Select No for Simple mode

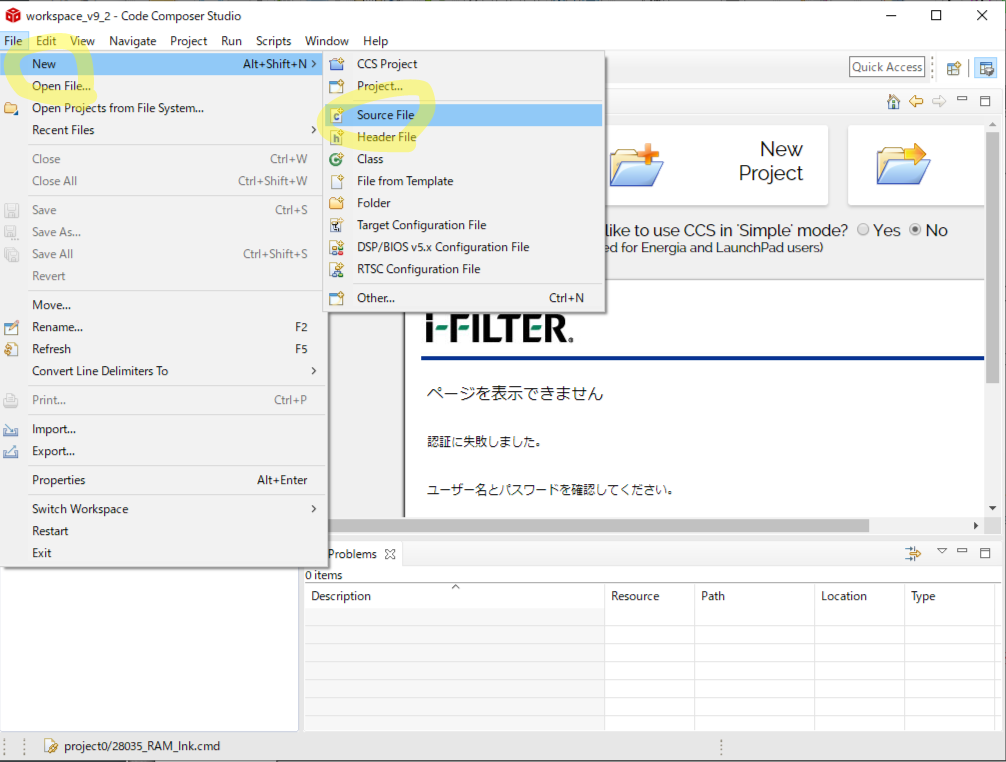coord(914,230)
